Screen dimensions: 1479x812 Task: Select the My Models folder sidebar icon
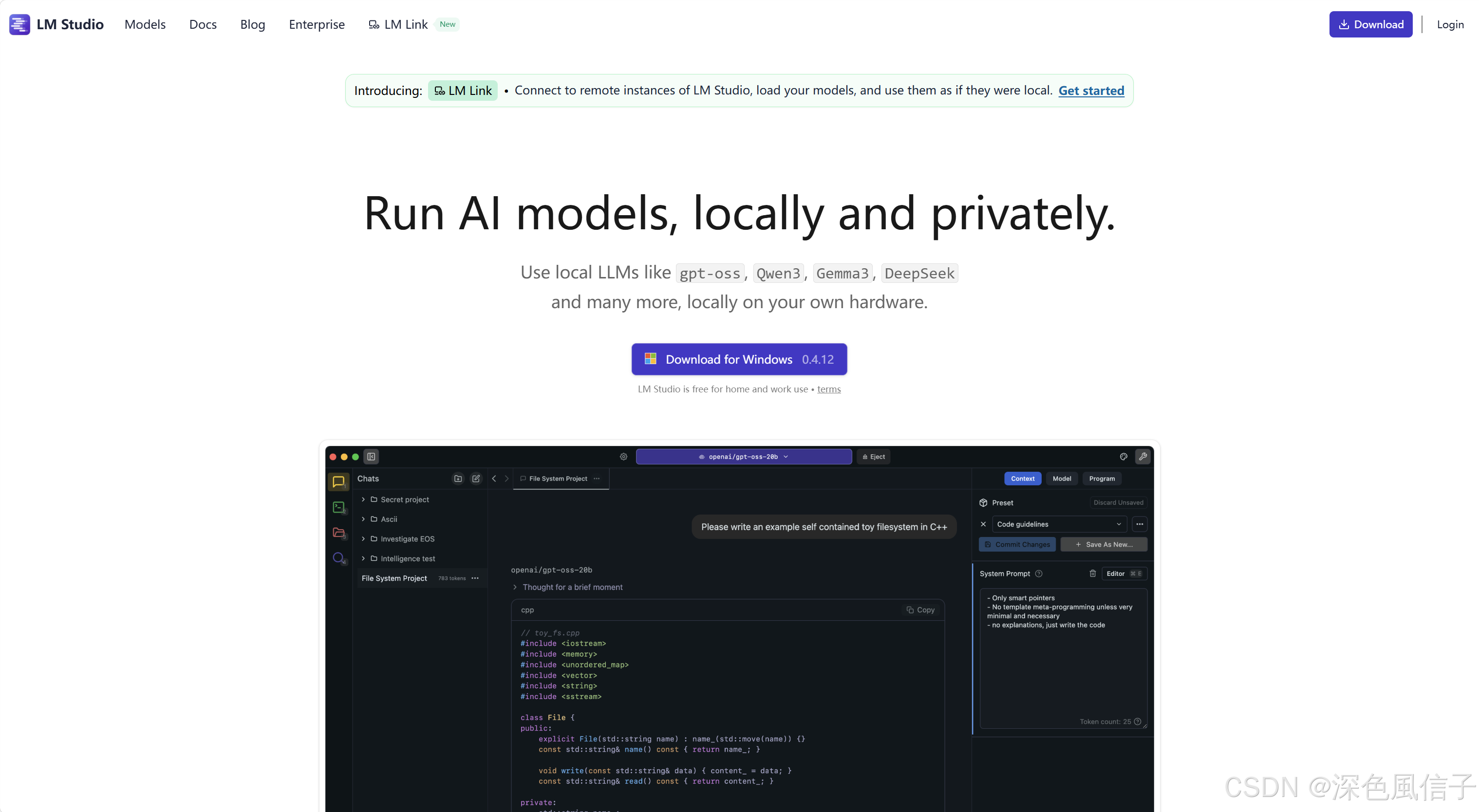pyautogui.click(x=339, y=533)
